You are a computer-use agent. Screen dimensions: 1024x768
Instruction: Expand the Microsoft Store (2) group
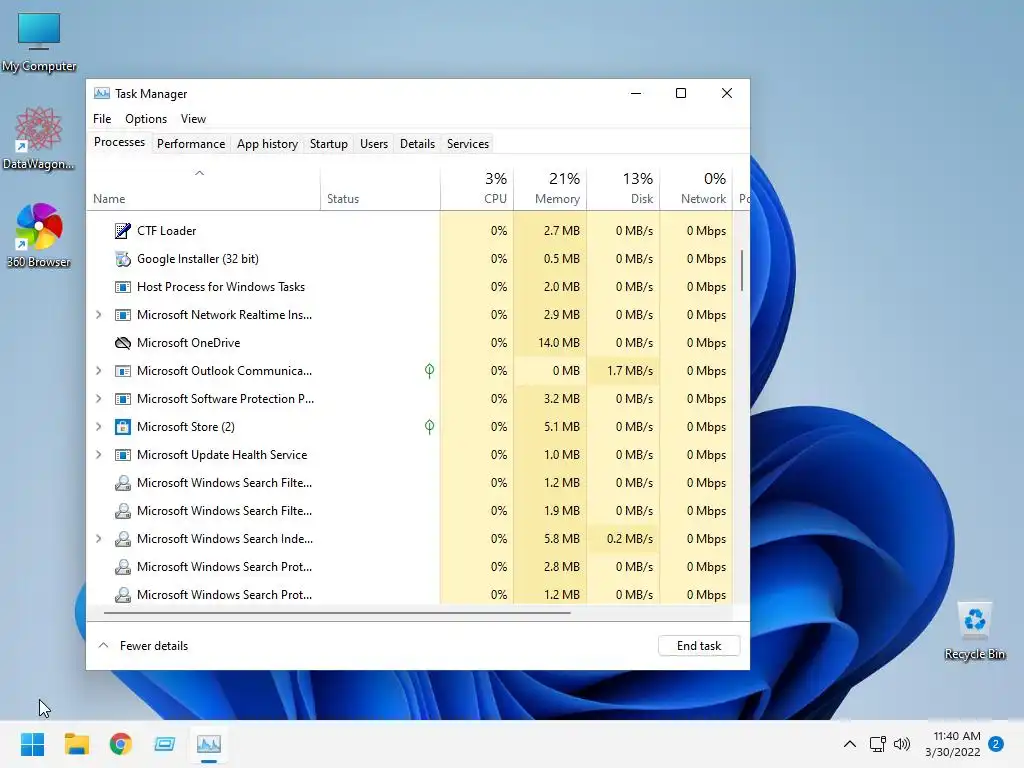point(99,426)
